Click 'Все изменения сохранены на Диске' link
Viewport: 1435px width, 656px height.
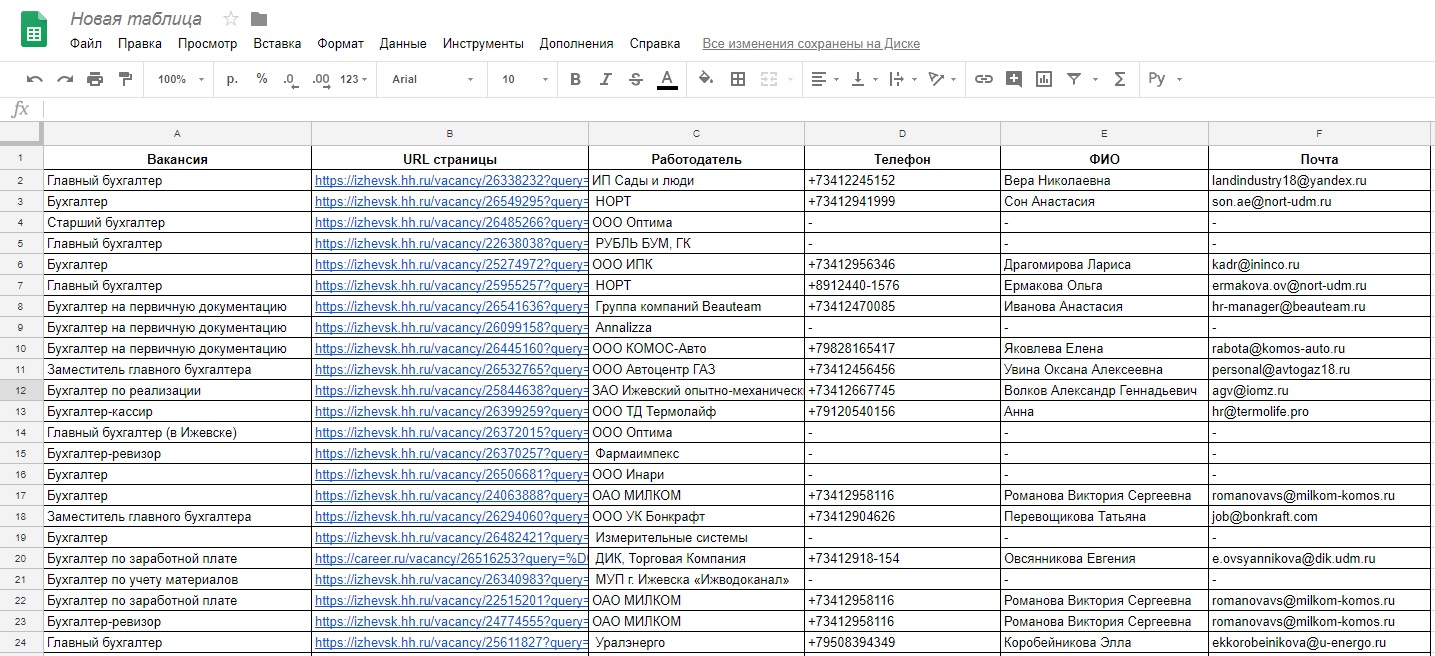pos(811,44)
